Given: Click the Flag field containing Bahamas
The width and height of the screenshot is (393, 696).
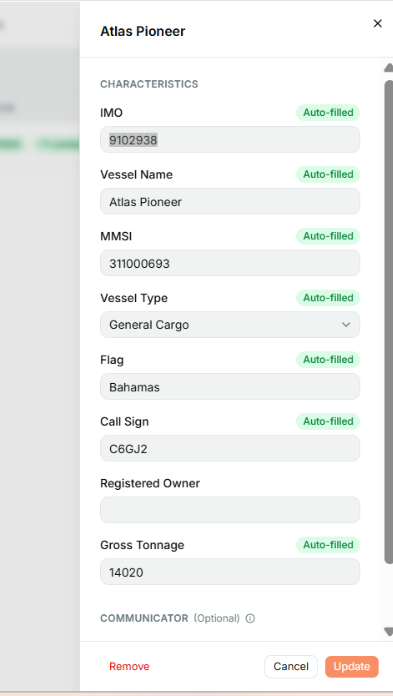Looking at the screenshot, I should [230, 387].
